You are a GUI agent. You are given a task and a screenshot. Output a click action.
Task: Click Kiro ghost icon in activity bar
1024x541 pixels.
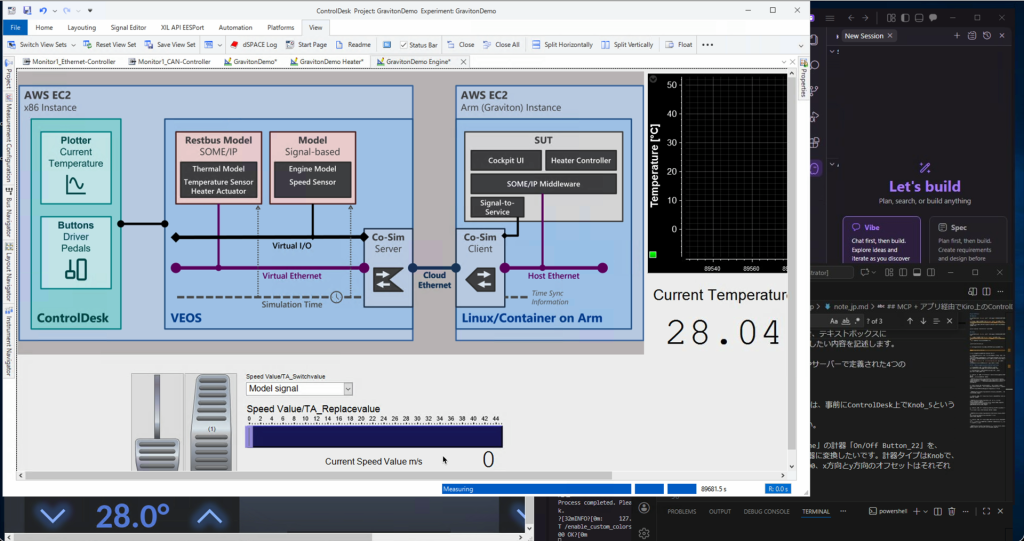(815, 169)
